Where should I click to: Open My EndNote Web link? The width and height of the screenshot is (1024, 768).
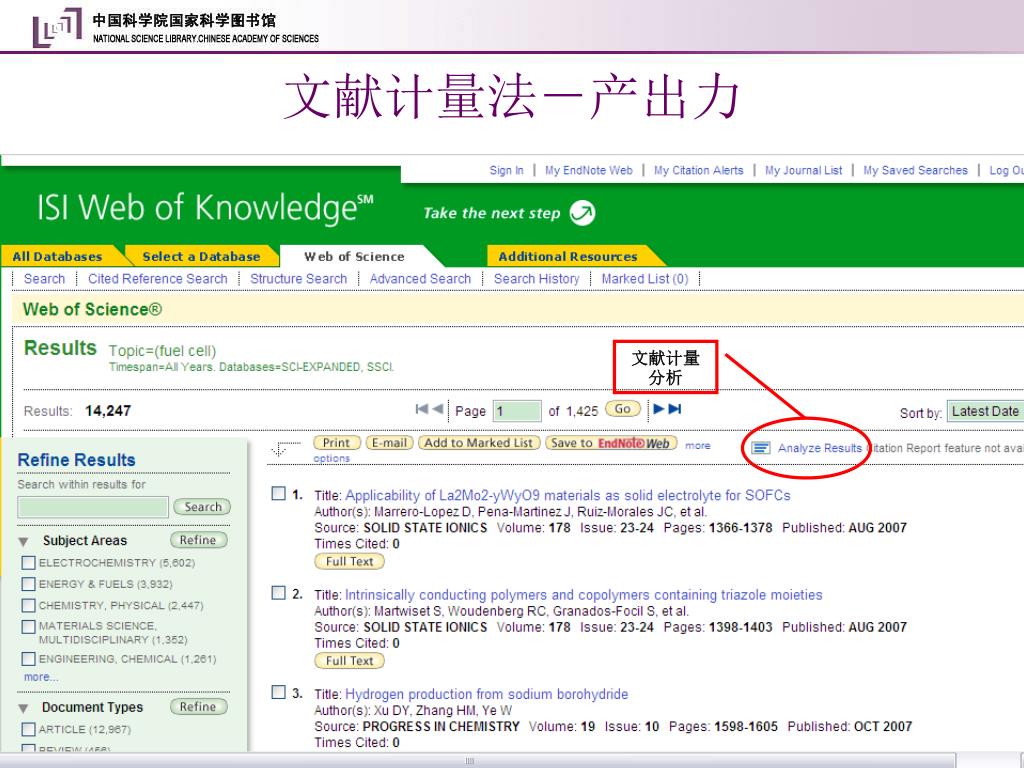pos(588,170)
